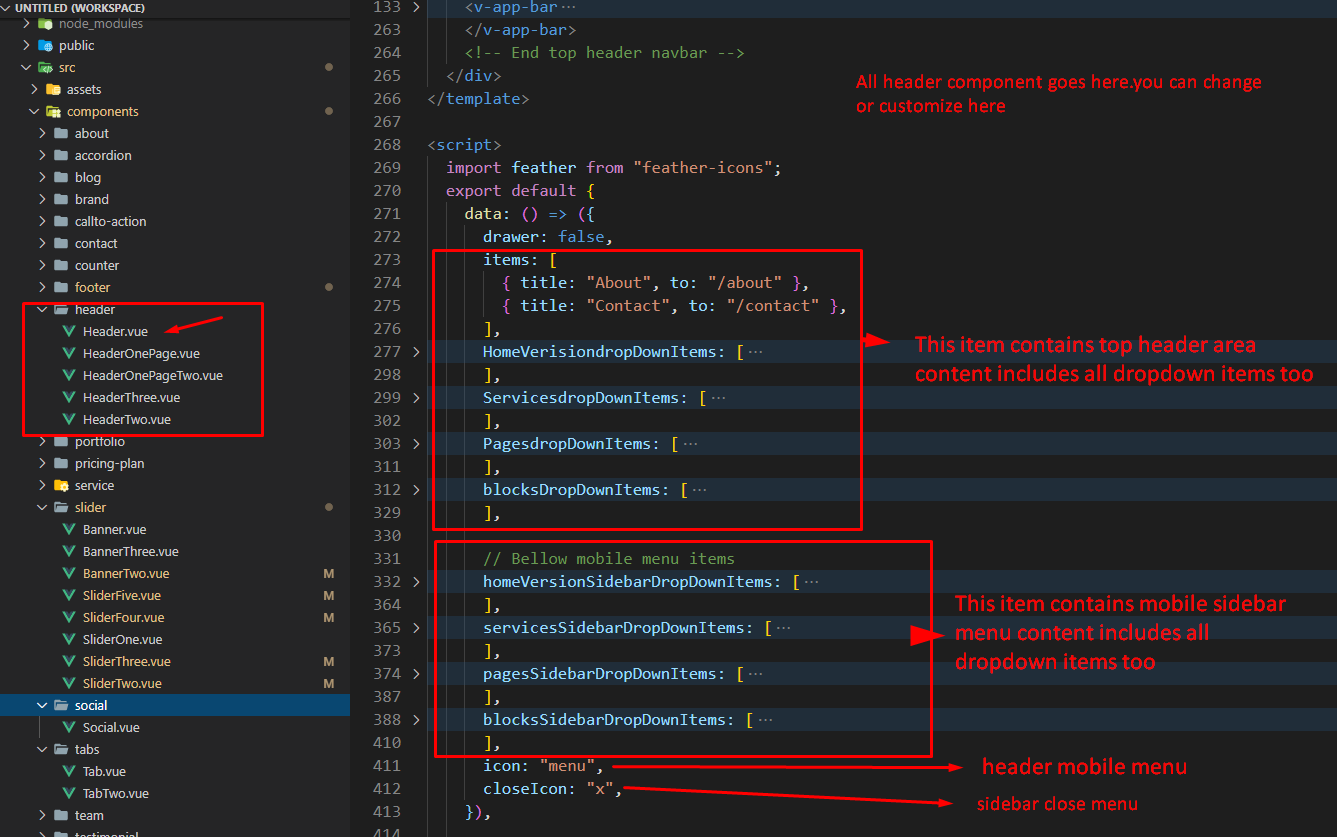Collapse the UNTITLED (WORKSPACE) root section

pos(7,8)
